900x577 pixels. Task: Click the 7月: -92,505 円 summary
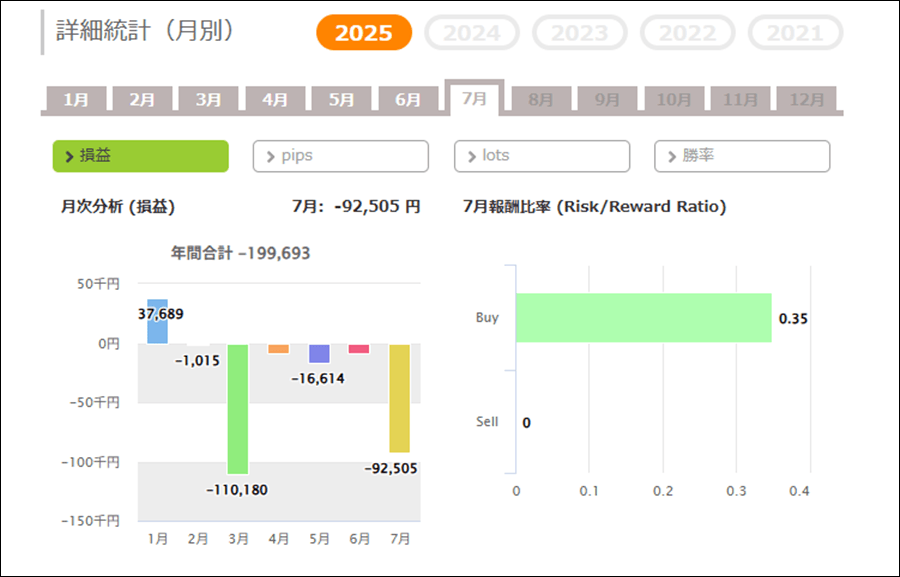click(356, 207)
